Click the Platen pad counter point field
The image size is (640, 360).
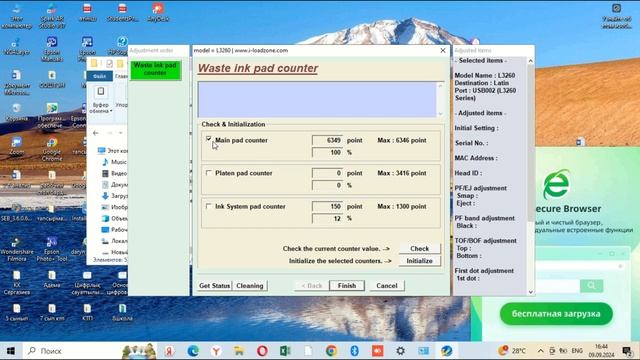[327, 173]
